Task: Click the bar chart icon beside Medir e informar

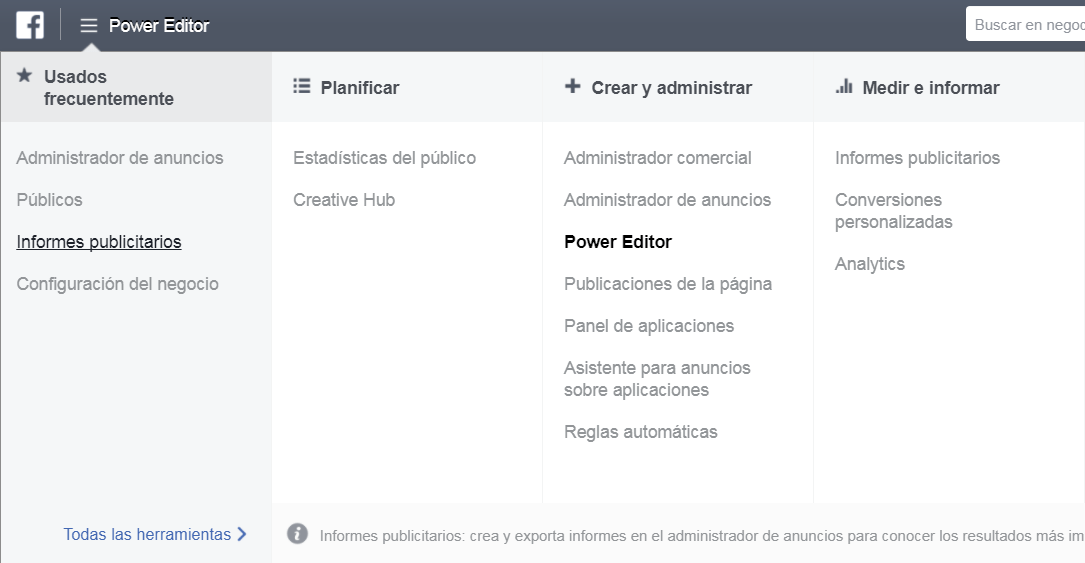Action: [x=844, y=87]
